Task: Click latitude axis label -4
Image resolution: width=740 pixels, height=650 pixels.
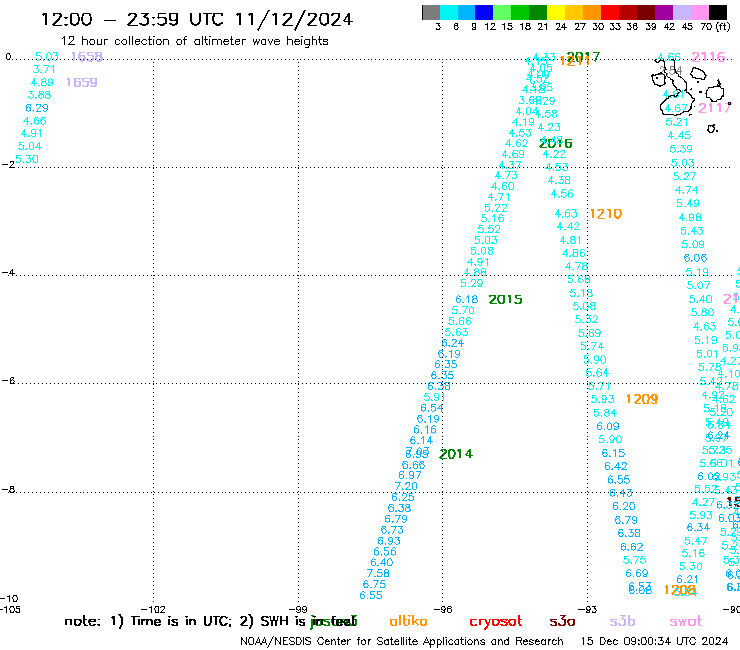Action: coord(8,273)
